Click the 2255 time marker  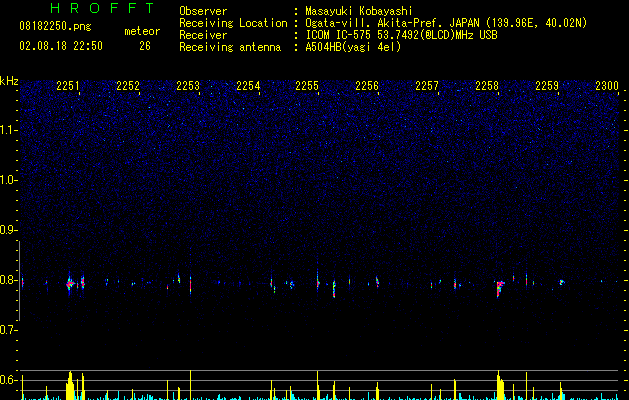307,86
